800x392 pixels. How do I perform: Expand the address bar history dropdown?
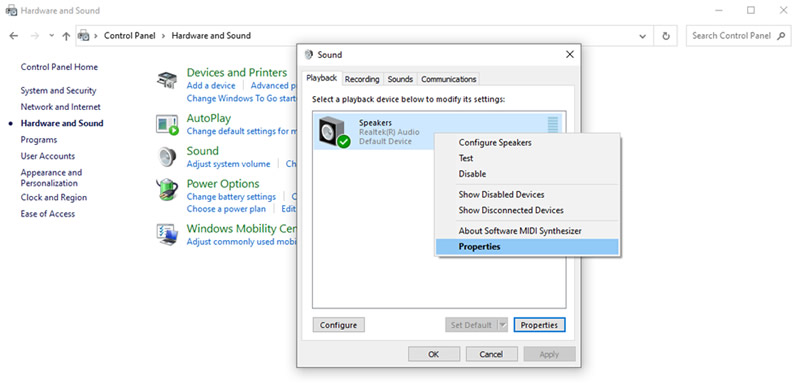[x=642, y=36]
